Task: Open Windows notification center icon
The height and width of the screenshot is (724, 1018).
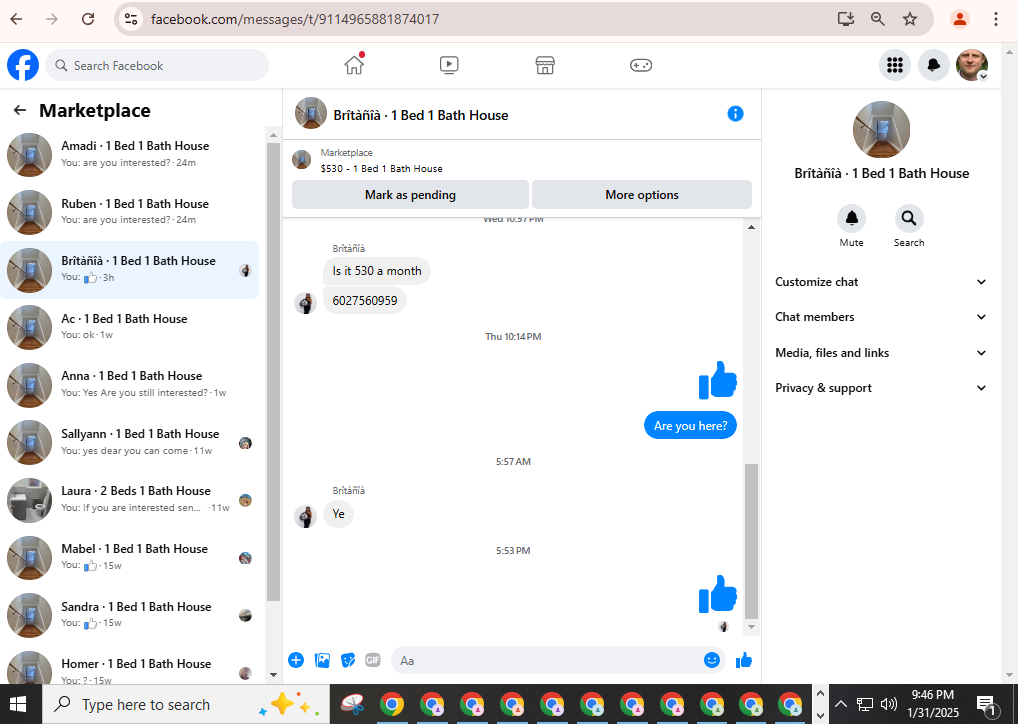Action: 986,704
